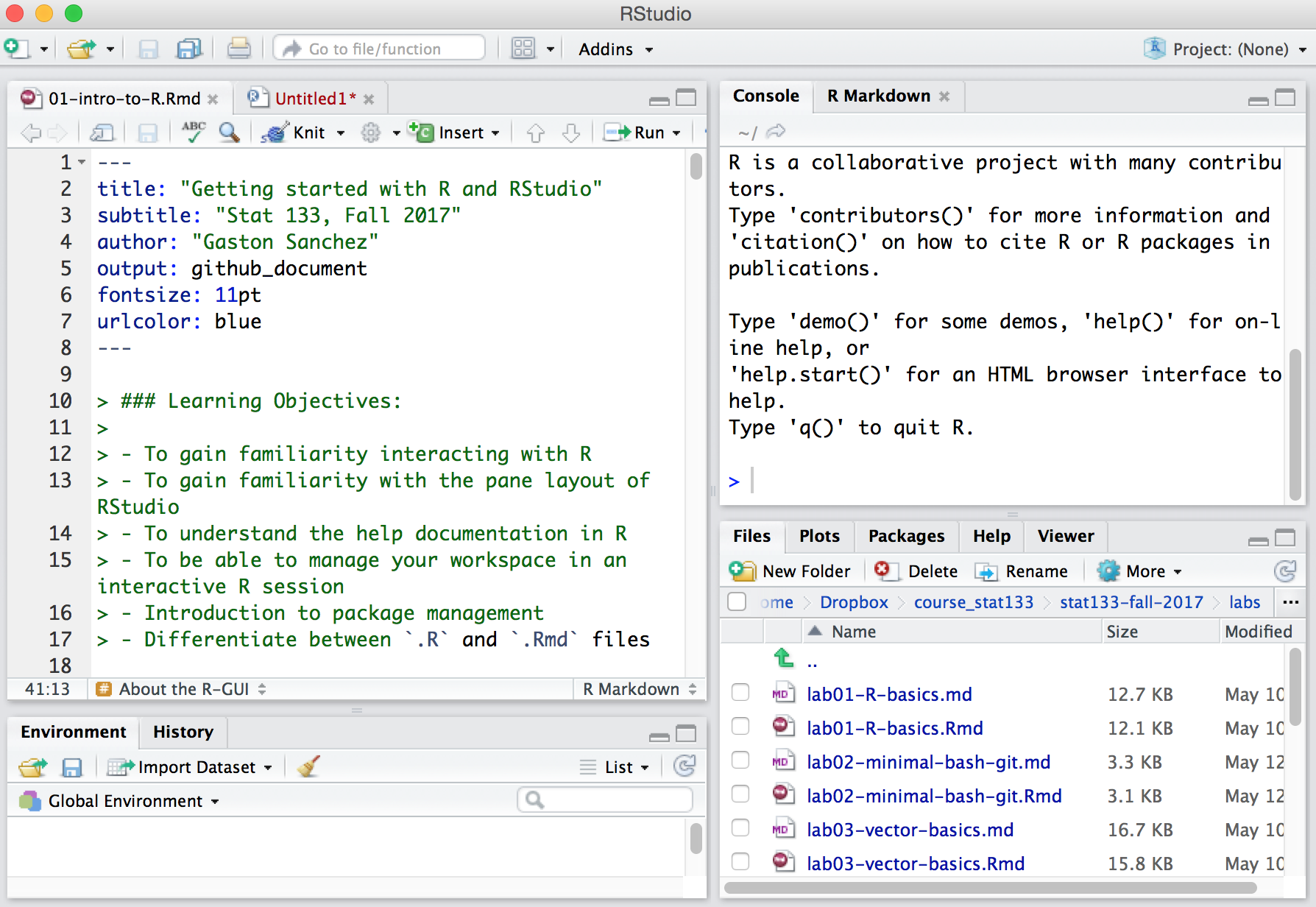The width and height of the screenshot is (1316, 907).
Task: Switch to the Environment tab
Action: pos(73,732)
